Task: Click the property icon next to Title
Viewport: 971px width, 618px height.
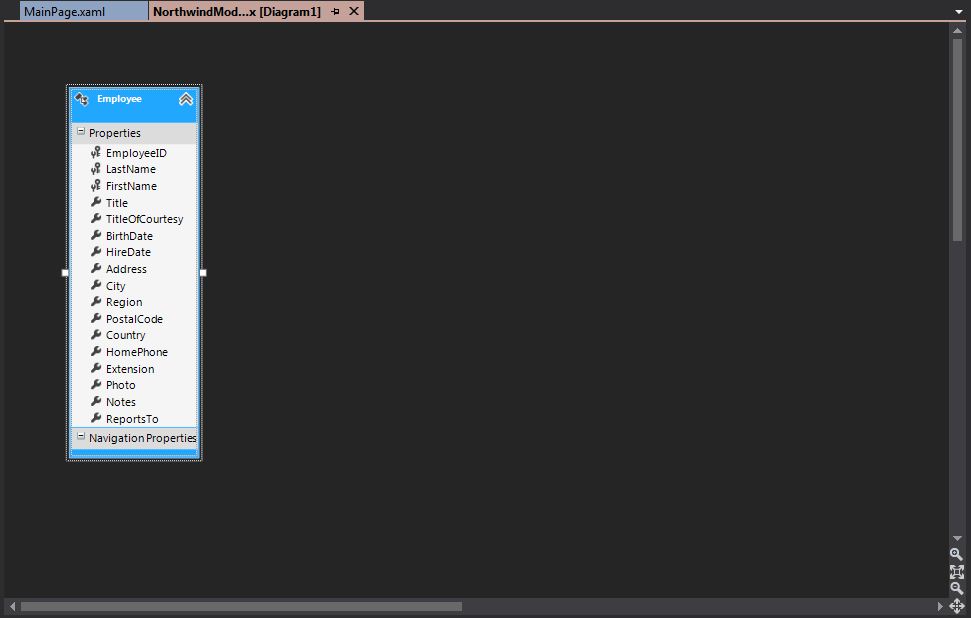Action: click(x=97, y=202)
